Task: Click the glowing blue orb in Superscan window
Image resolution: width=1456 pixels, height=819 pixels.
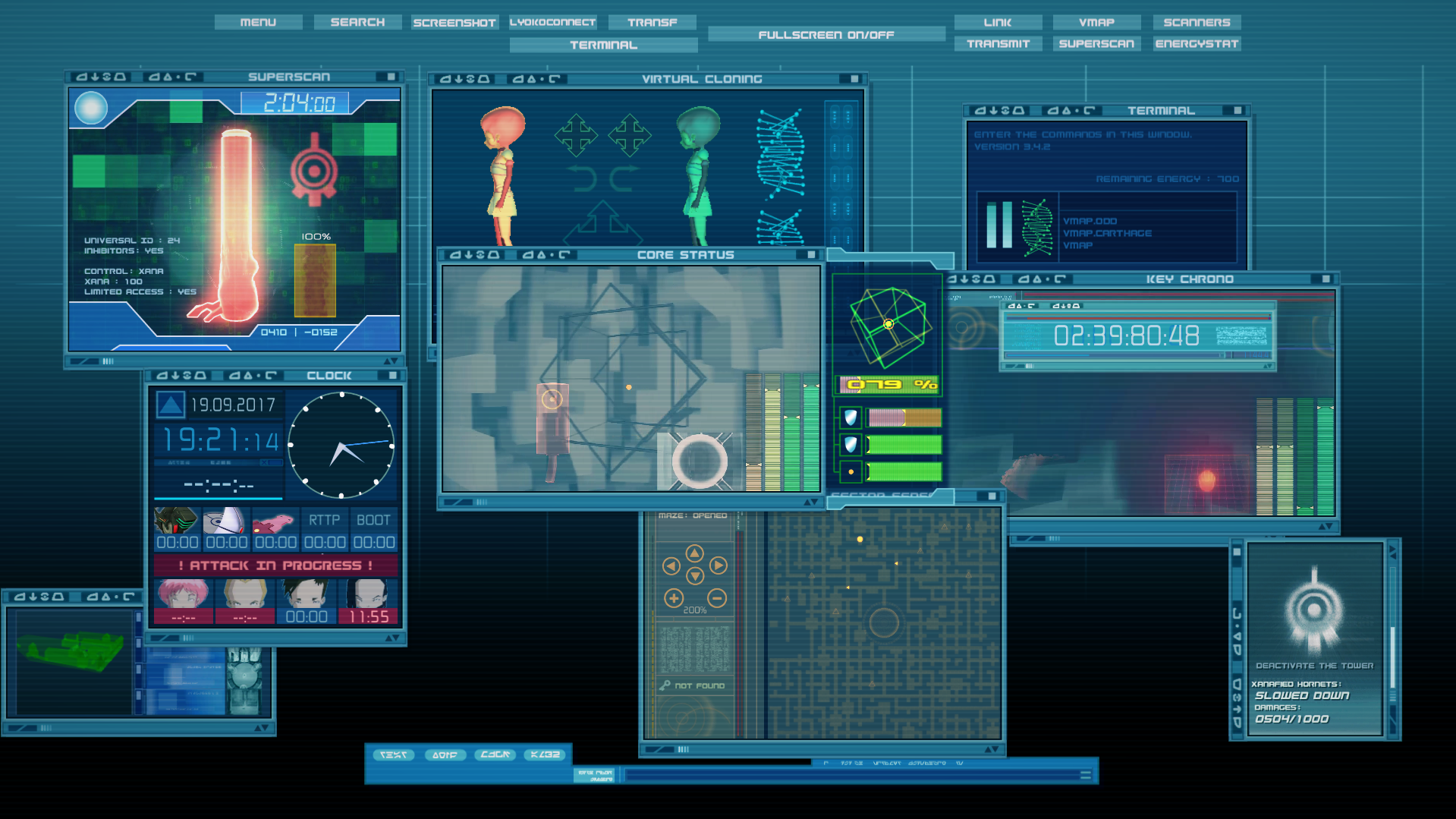Action: [x=91, y=108]
